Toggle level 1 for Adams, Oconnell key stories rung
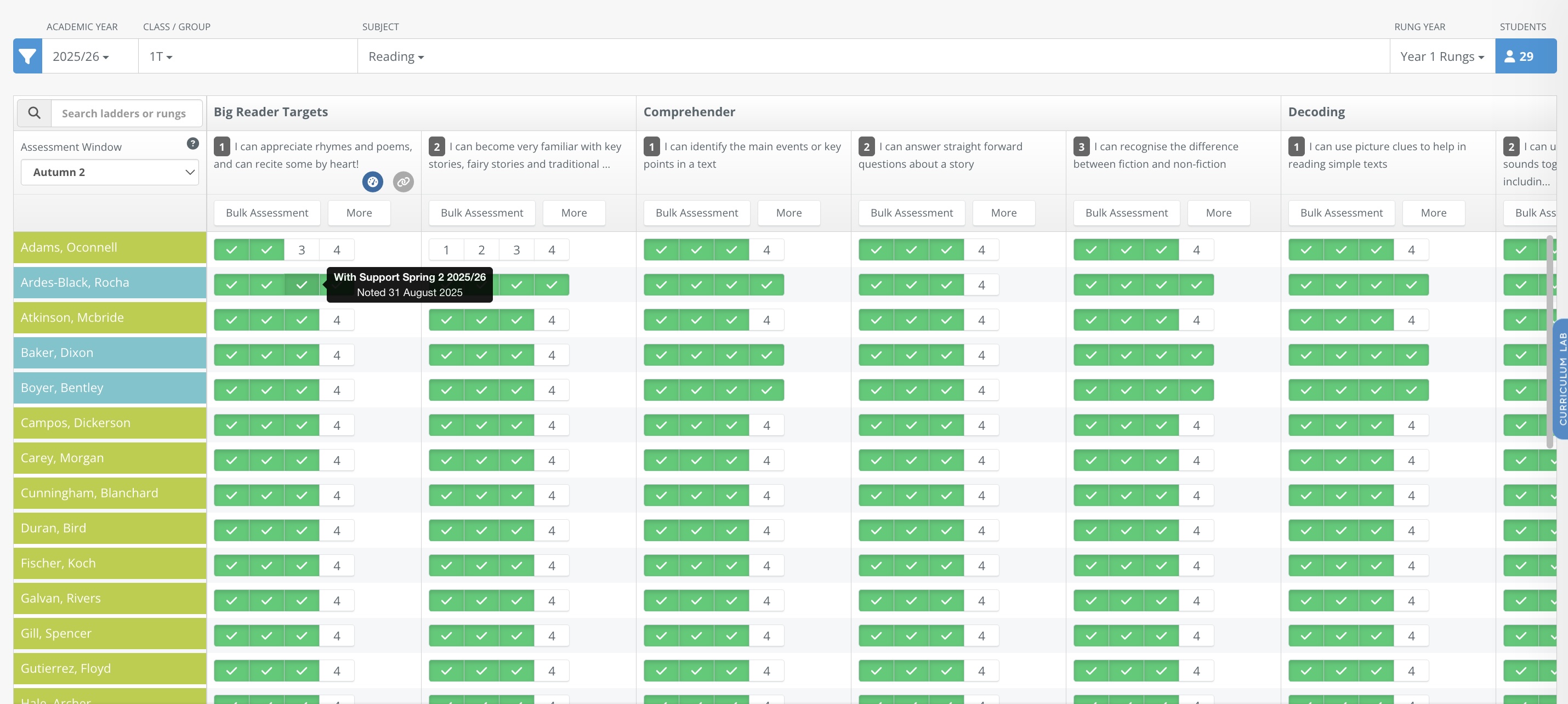The width and height of the screenshot is (1568, 704). tap(446, 251)
